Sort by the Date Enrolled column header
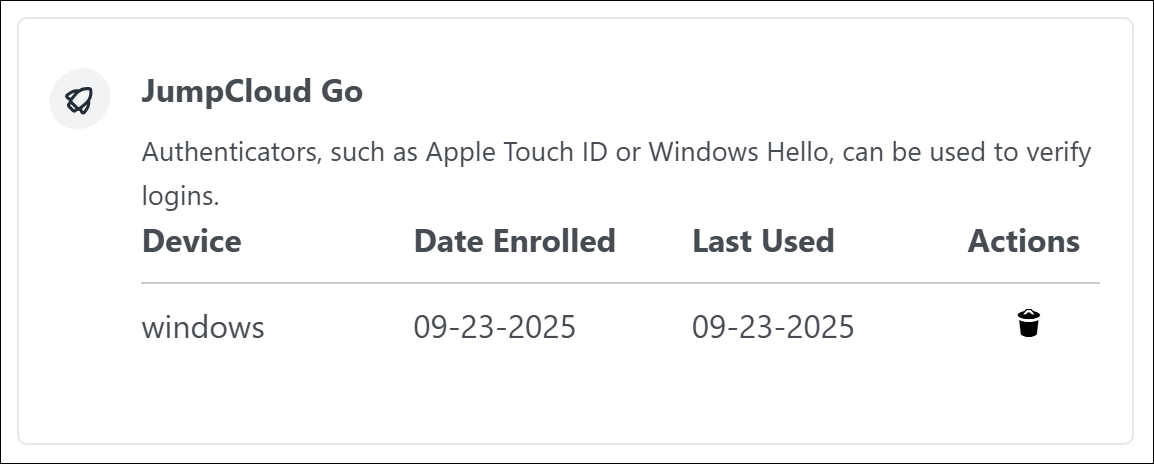 coord(514,241)
